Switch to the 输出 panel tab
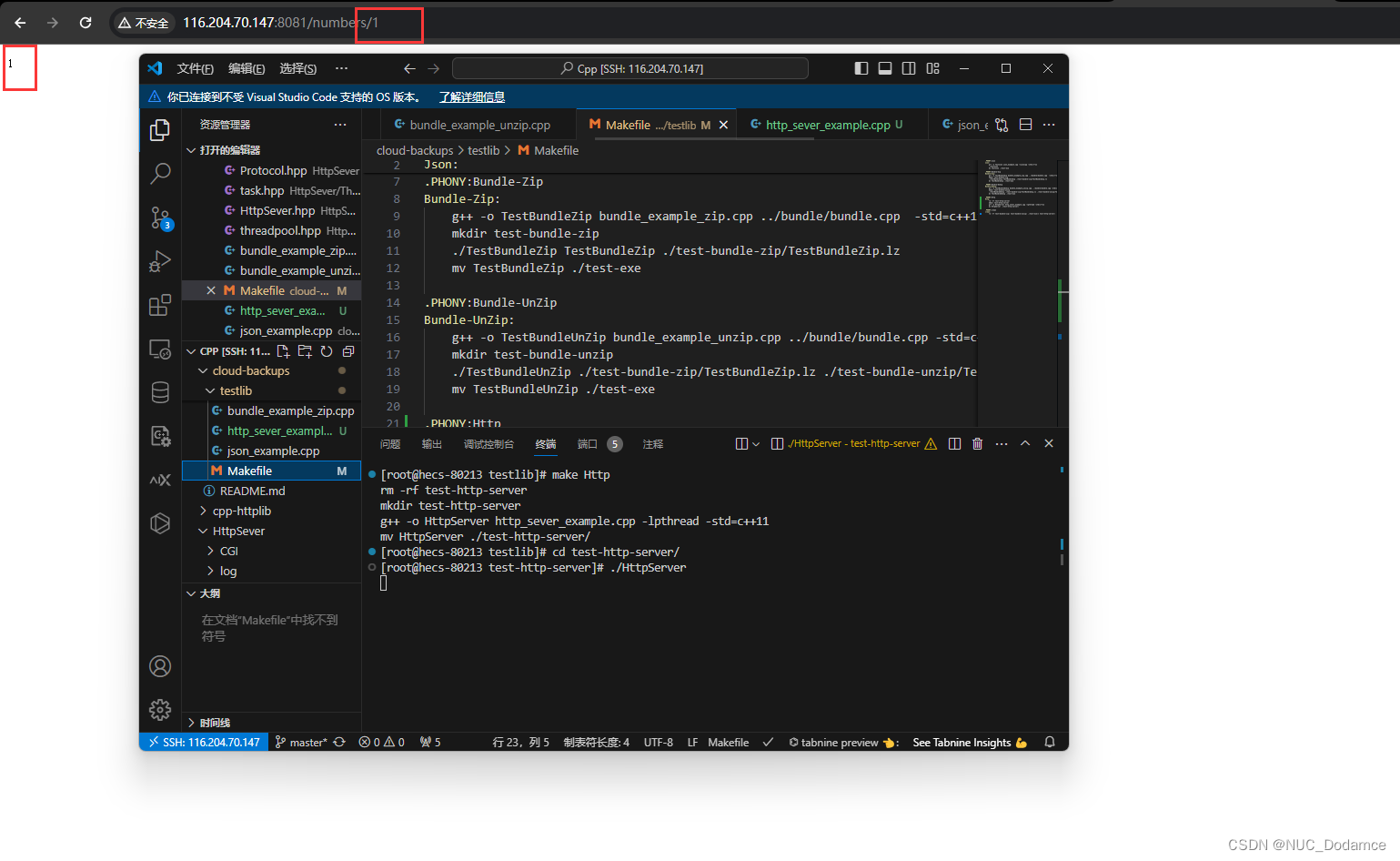 point(432,444)
